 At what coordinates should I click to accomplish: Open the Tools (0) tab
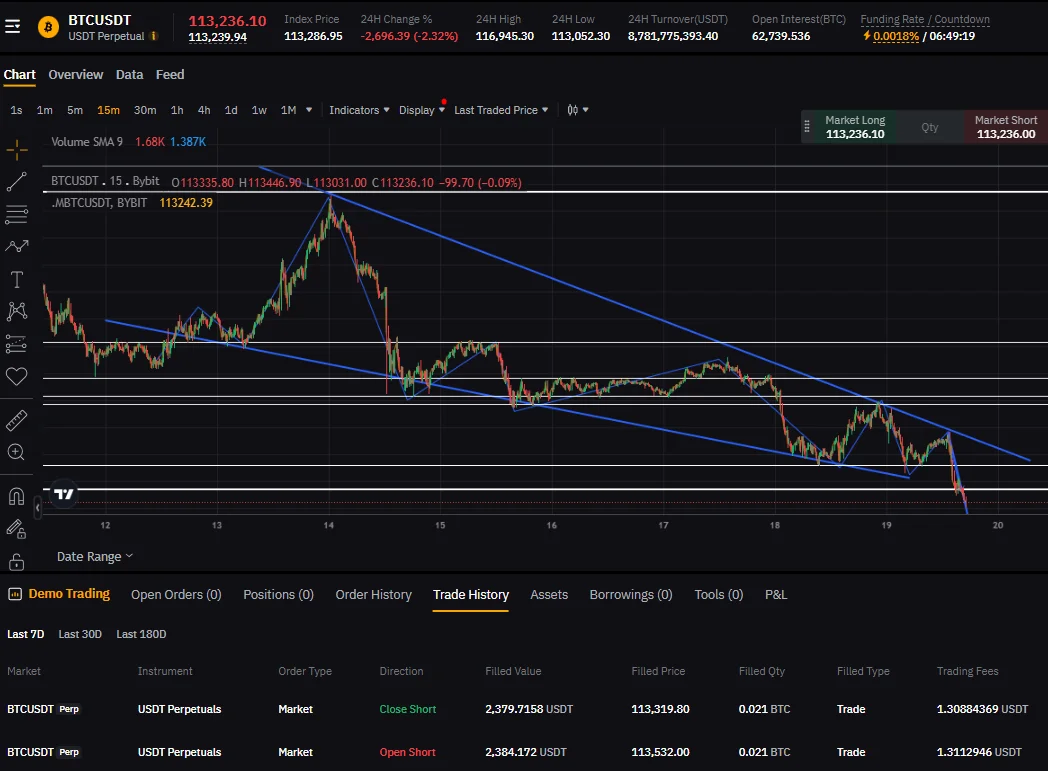(x=718, y=595)
